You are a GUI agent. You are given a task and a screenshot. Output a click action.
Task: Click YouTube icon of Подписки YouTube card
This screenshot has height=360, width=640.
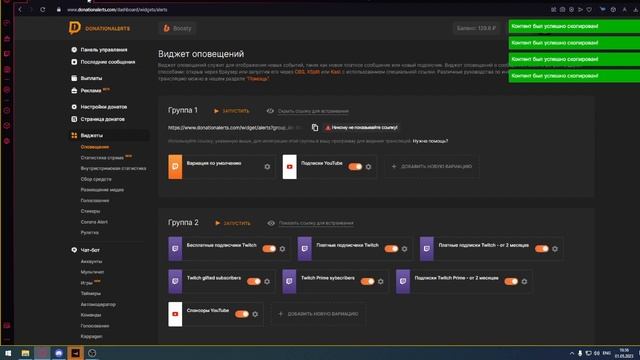click(x=289, y=167)
